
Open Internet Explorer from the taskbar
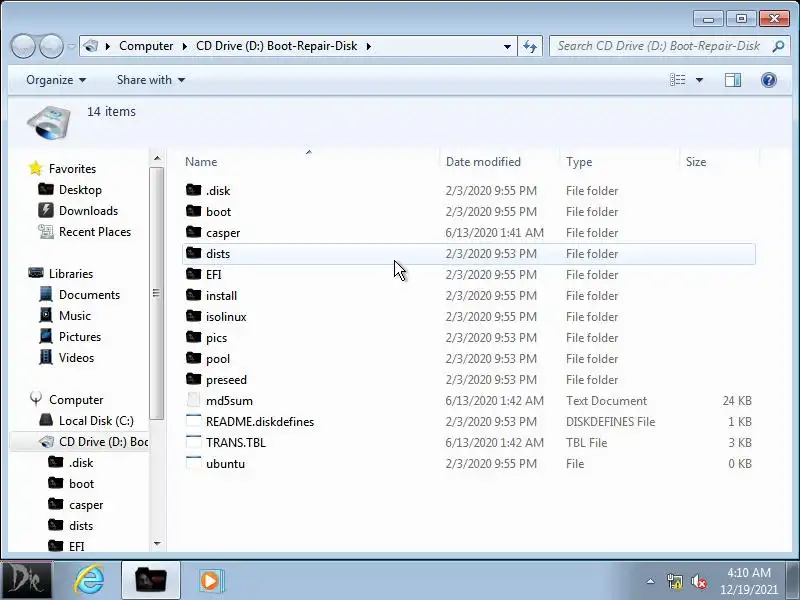click(x=89, y=580)
